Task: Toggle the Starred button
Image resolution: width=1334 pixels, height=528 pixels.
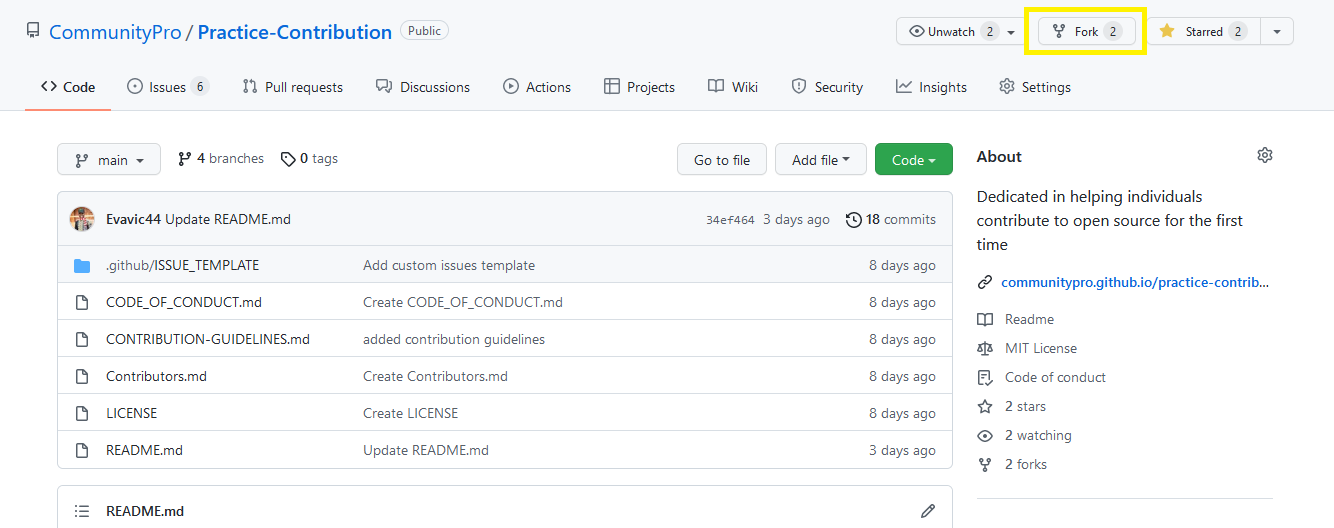Action: pyautogui.click(x=1203, y=31)
